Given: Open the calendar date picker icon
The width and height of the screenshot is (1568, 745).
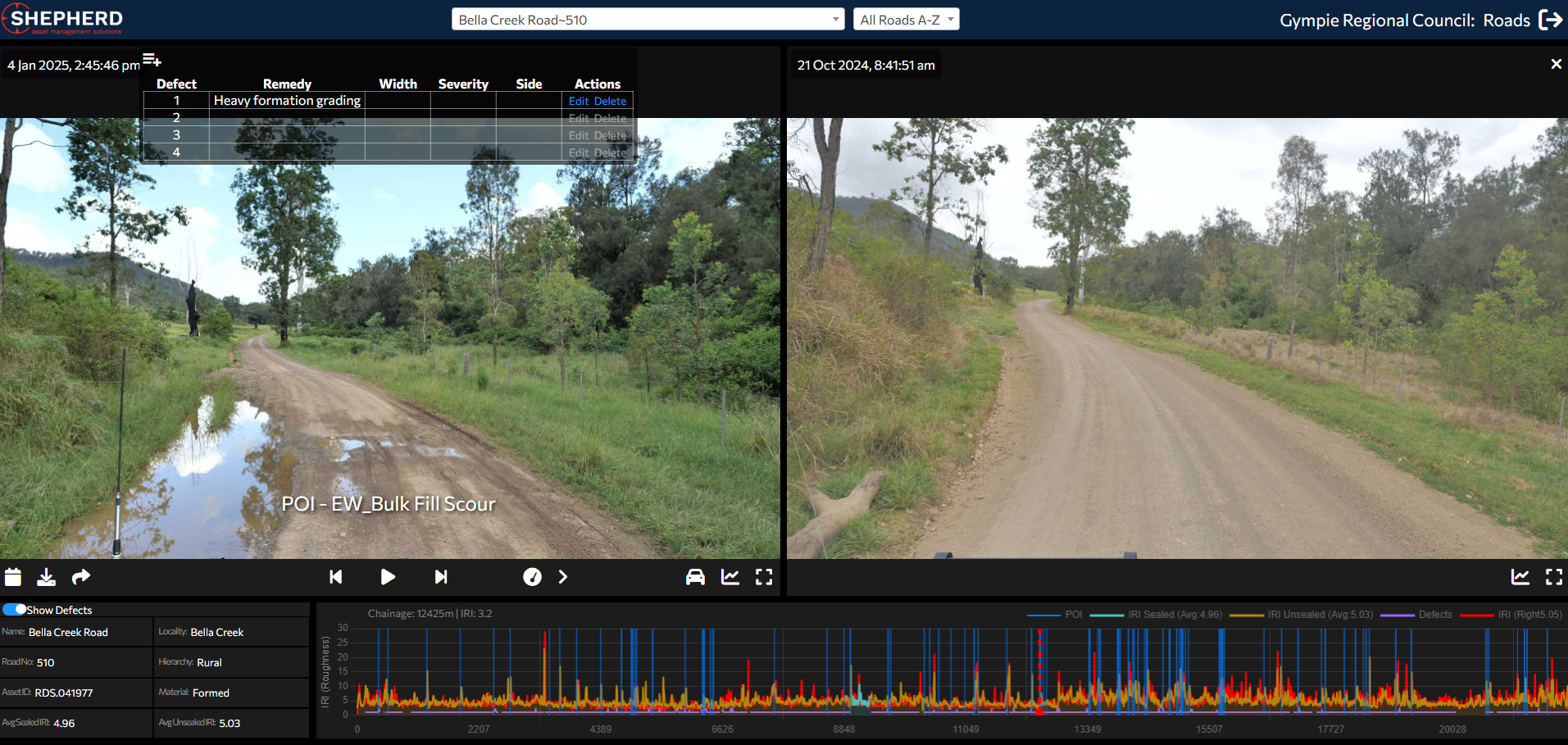Looking at the screenshot, I should [x=12, y=577].
